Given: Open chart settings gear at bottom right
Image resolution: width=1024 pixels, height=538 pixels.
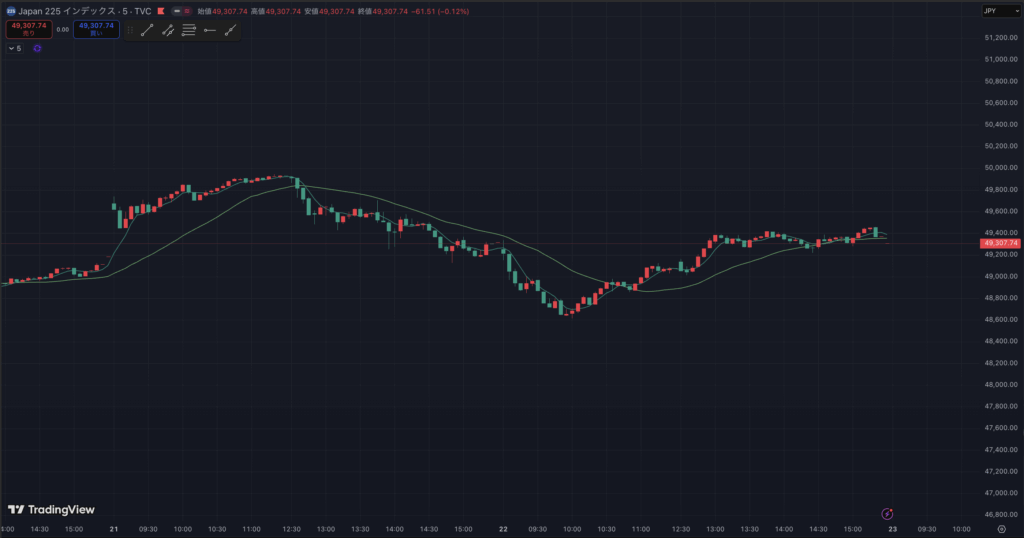Looking at the screenshot, I should coord(1001,530).
